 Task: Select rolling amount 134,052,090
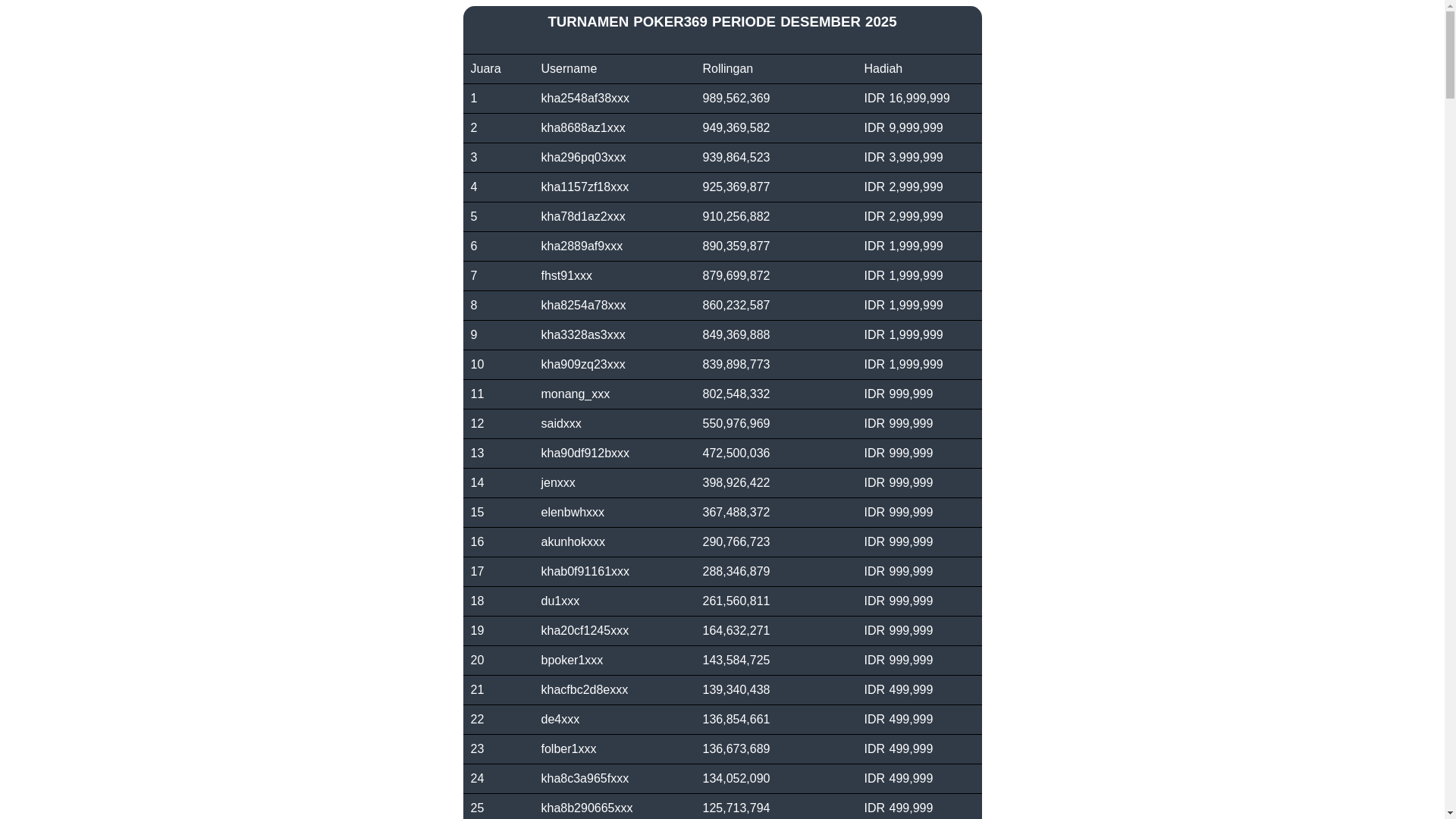[x=735, y=779]
